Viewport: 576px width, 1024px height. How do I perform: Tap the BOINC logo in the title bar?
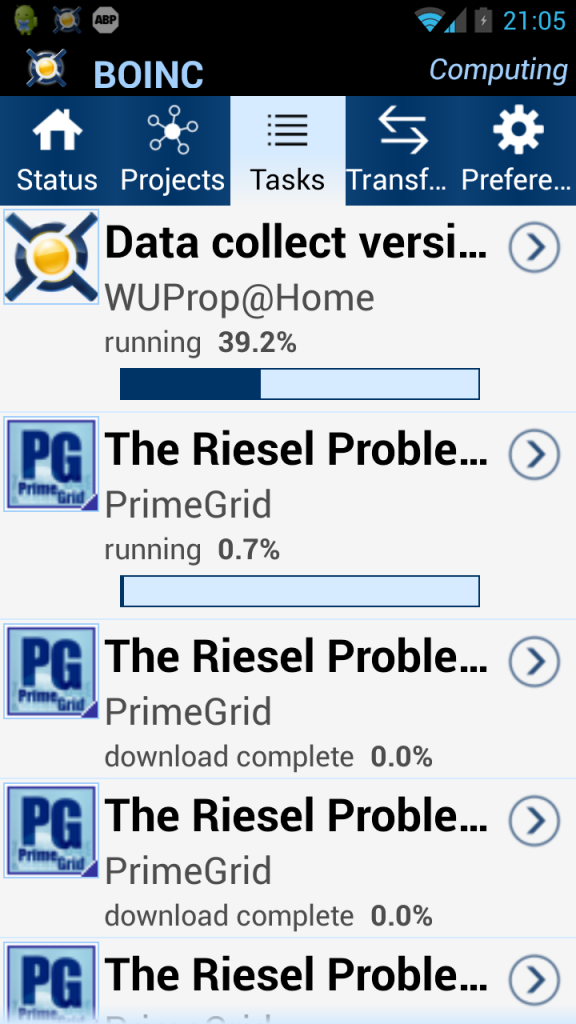46,68
